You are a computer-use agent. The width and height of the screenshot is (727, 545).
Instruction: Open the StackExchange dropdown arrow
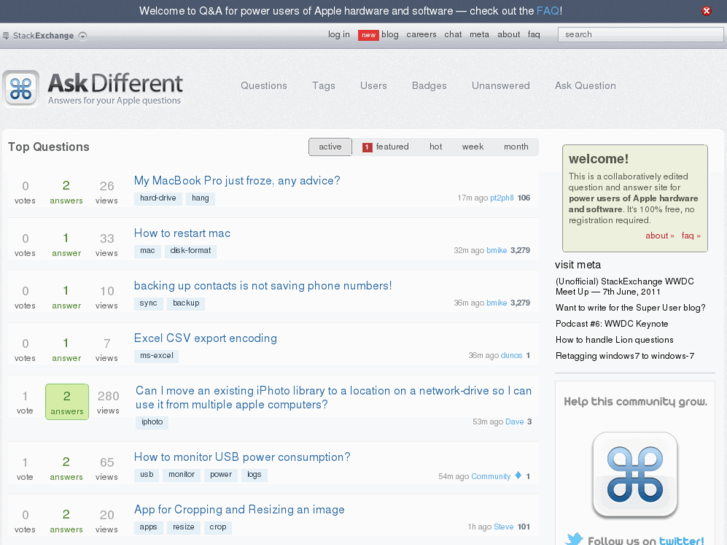click(83, 36)
